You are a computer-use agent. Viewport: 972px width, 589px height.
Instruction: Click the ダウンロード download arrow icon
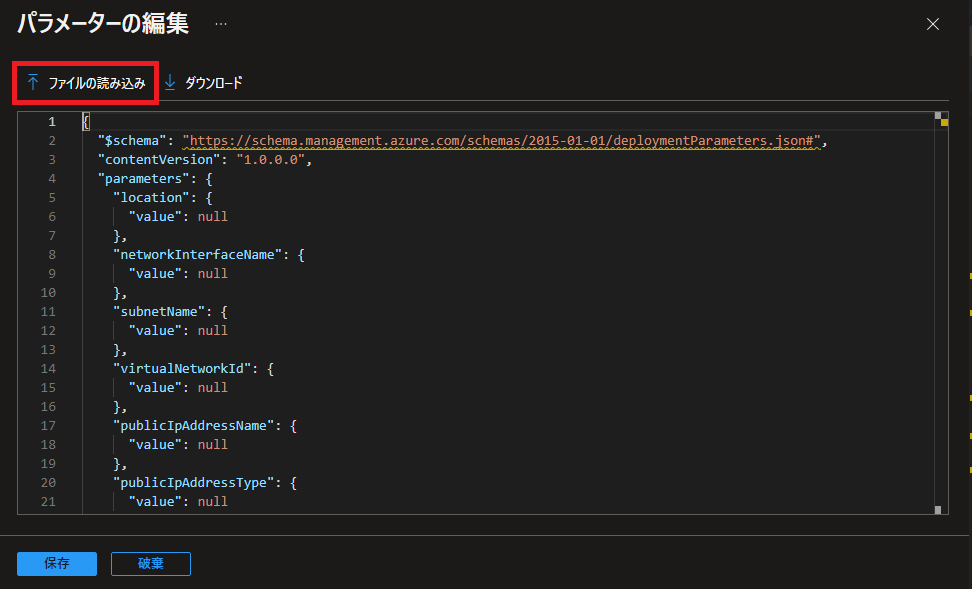[170, 84]
